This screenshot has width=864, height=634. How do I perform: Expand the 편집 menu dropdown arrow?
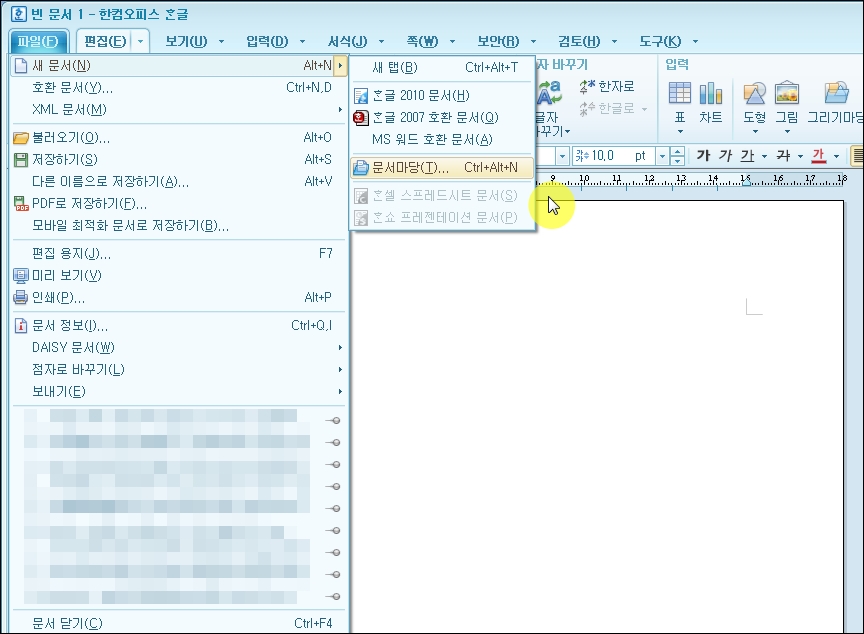(141, 41)
